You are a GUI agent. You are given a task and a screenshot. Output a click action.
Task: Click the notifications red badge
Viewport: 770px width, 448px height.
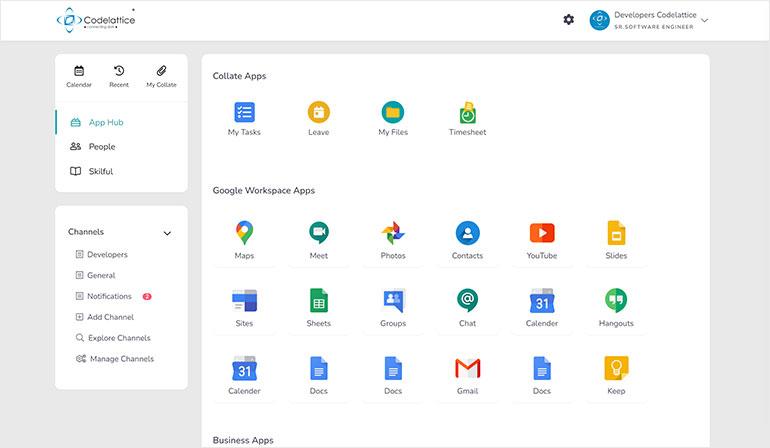pyautogui.click(x=147, y=296)
